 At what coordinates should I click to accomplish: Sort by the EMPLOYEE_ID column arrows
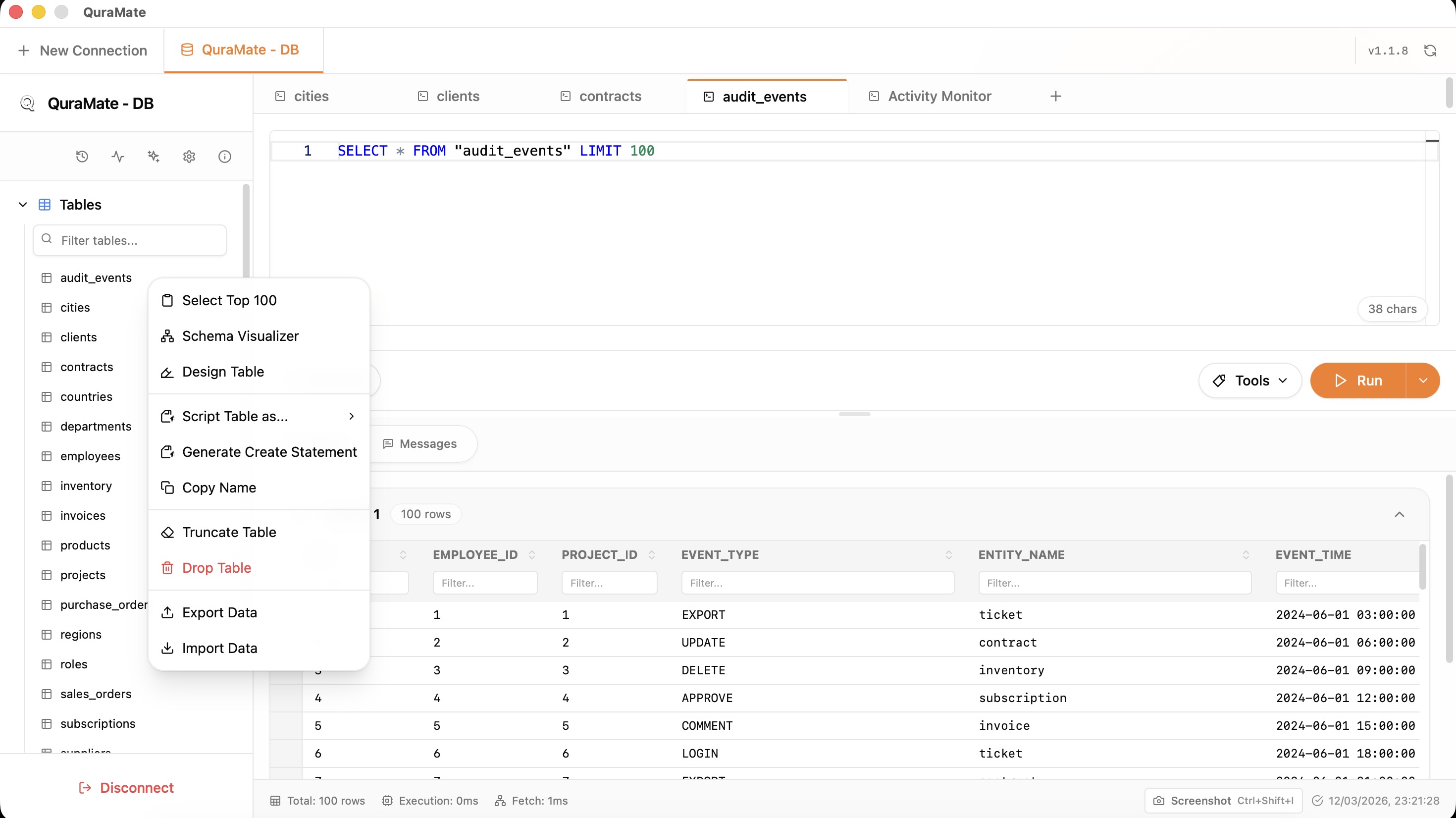(x=531, y=554)
